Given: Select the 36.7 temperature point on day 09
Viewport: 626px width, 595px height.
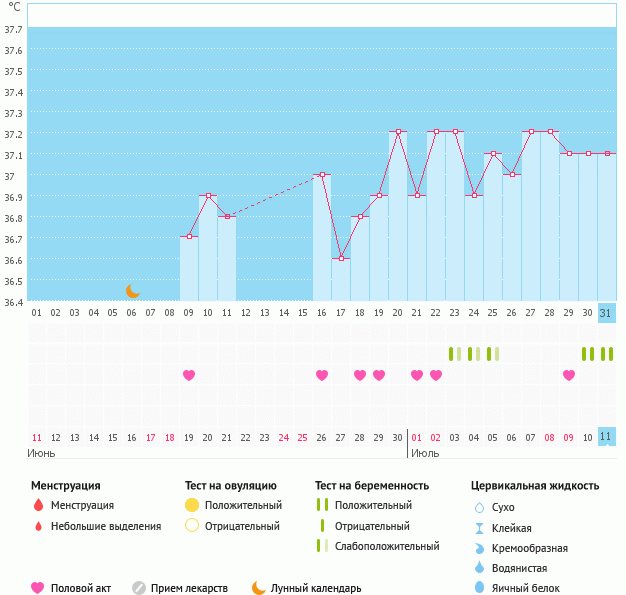Looking at the screenshot, I should (189, 237).
